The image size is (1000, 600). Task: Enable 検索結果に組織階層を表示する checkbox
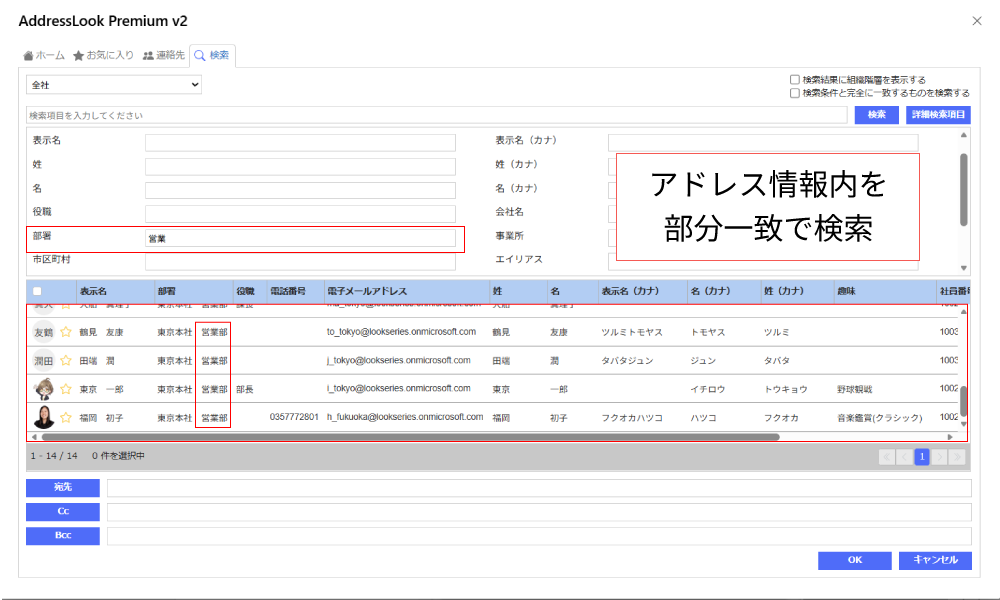794,80
